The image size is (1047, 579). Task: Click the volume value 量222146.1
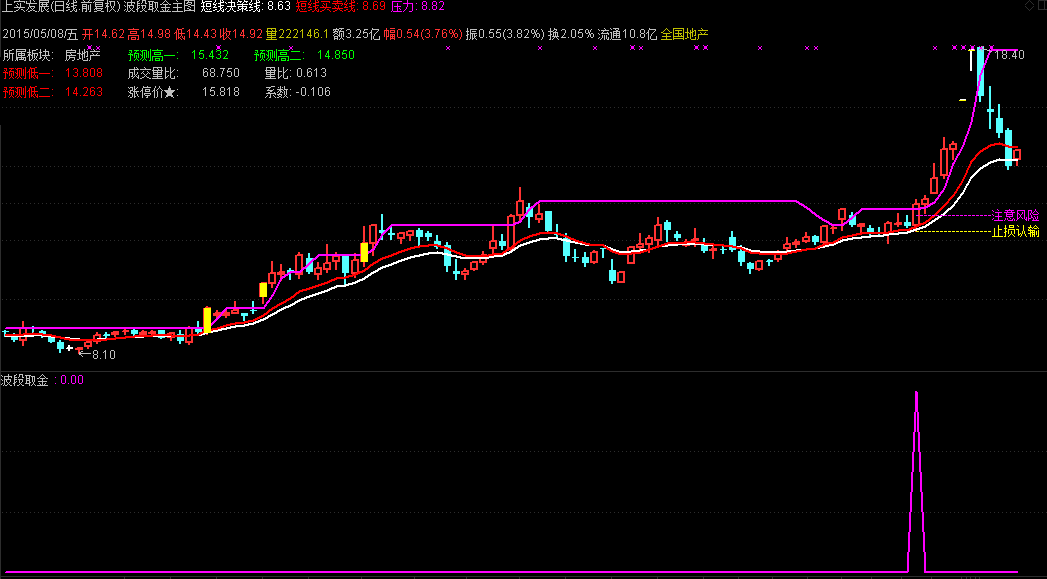click(x=297, y=34)
